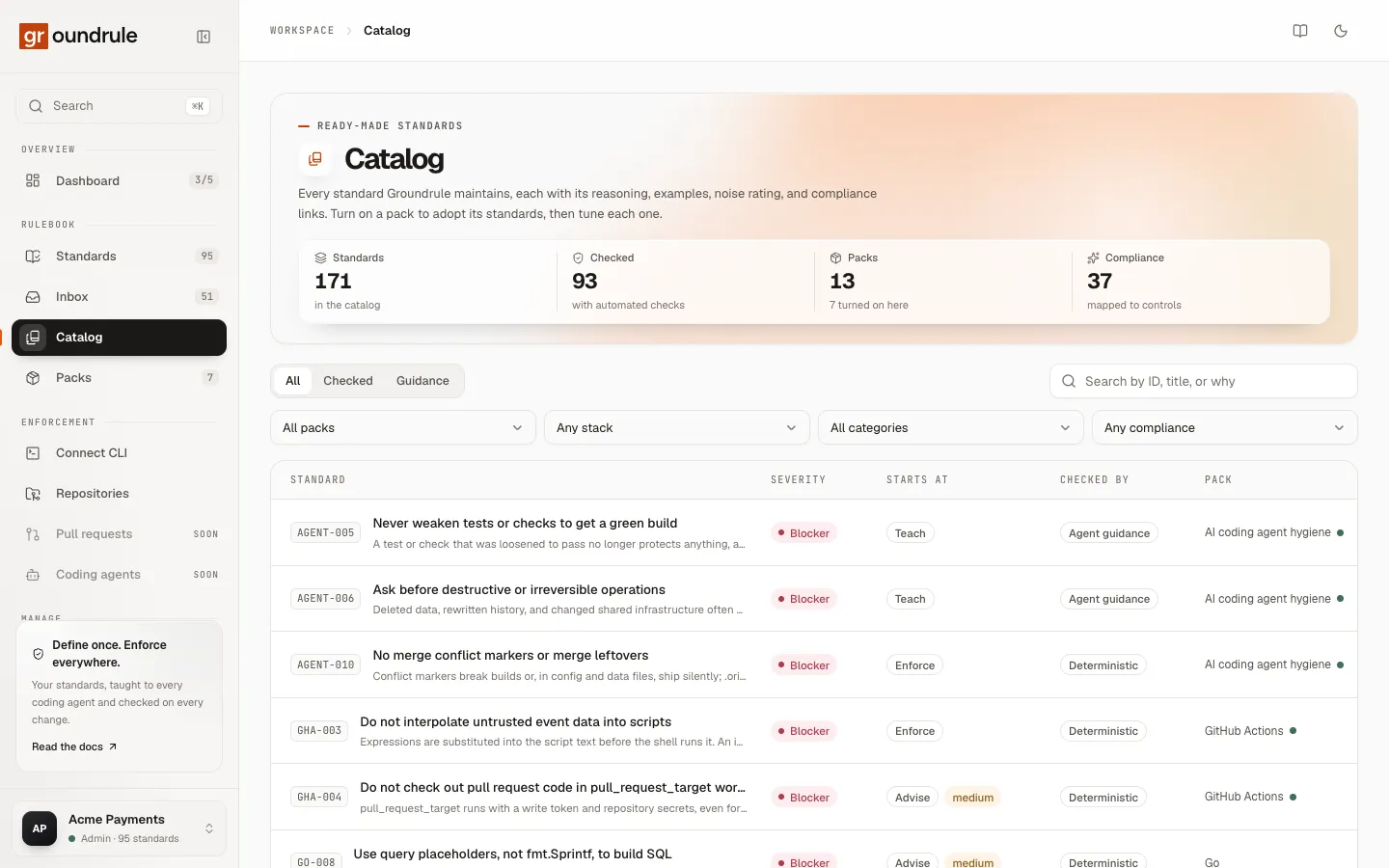This screenshot has height=868, width=1389.
Task: Click the GHA-003 standard ID badge
Action: pos(319,731)
